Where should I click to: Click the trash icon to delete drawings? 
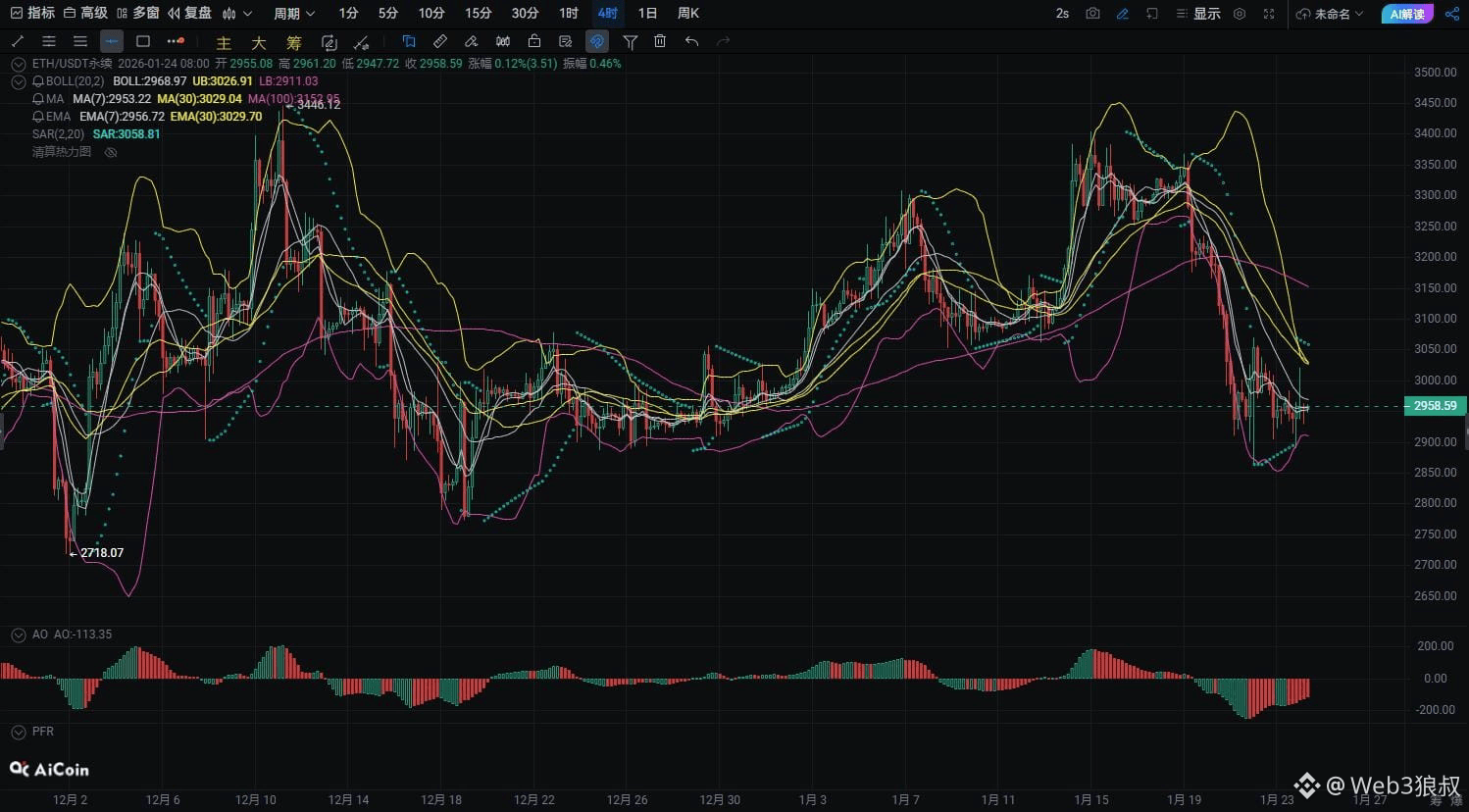[660, 41]
